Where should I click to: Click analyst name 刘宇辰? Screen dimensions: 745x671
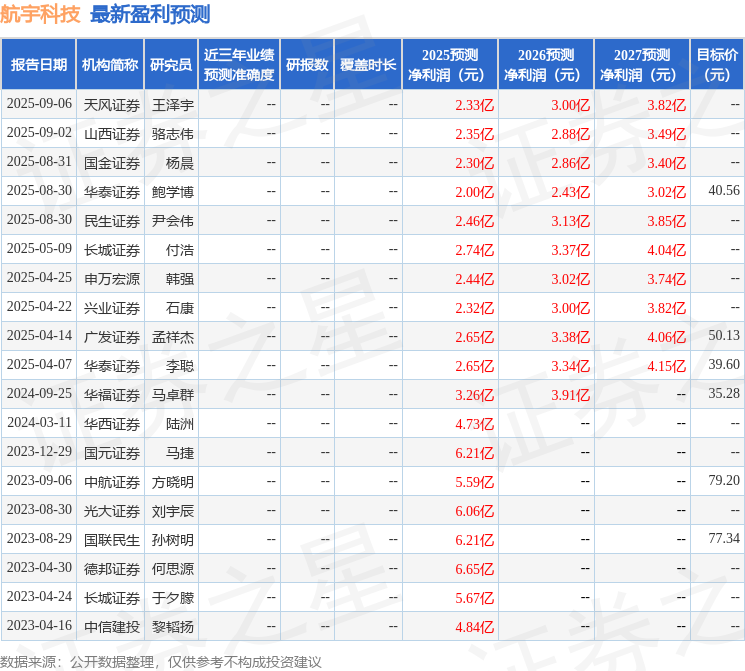tap(172, 511)
